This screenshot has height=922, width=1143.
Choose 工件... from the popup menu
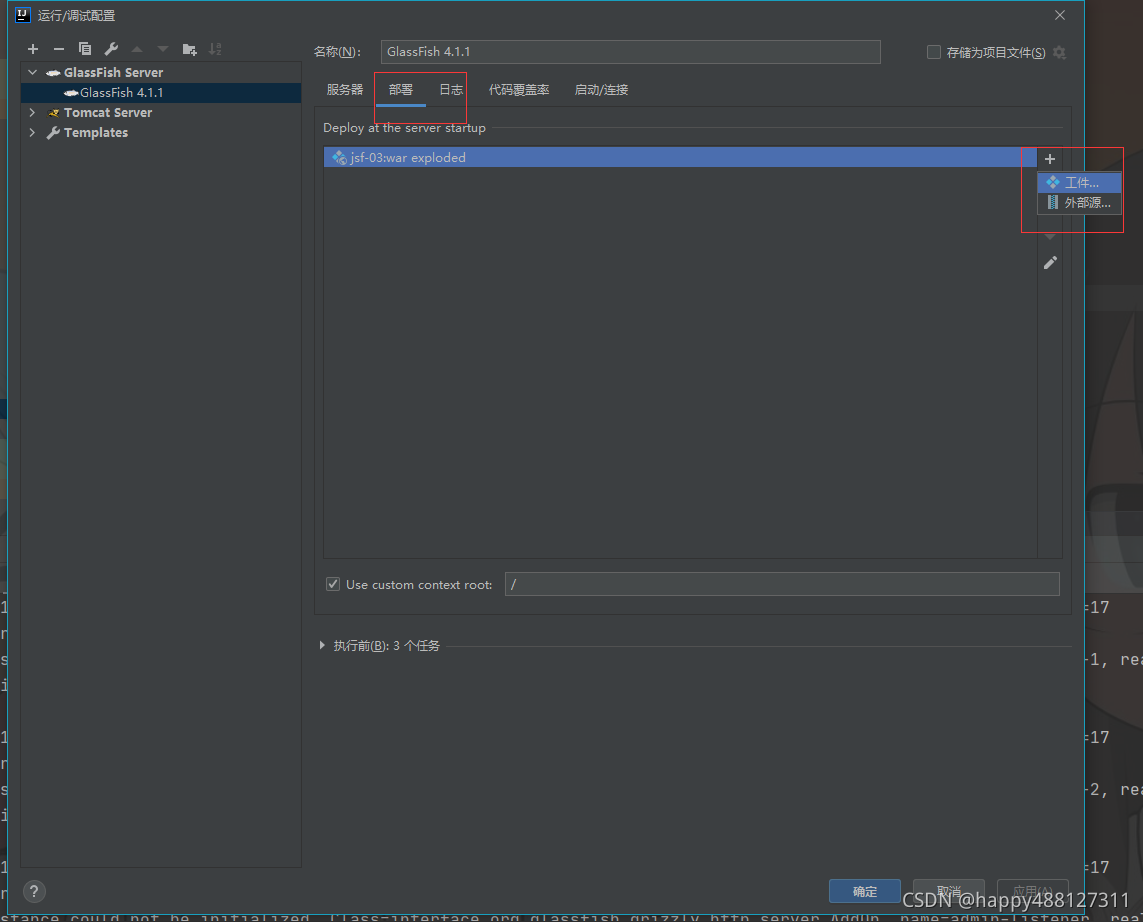1080,182
